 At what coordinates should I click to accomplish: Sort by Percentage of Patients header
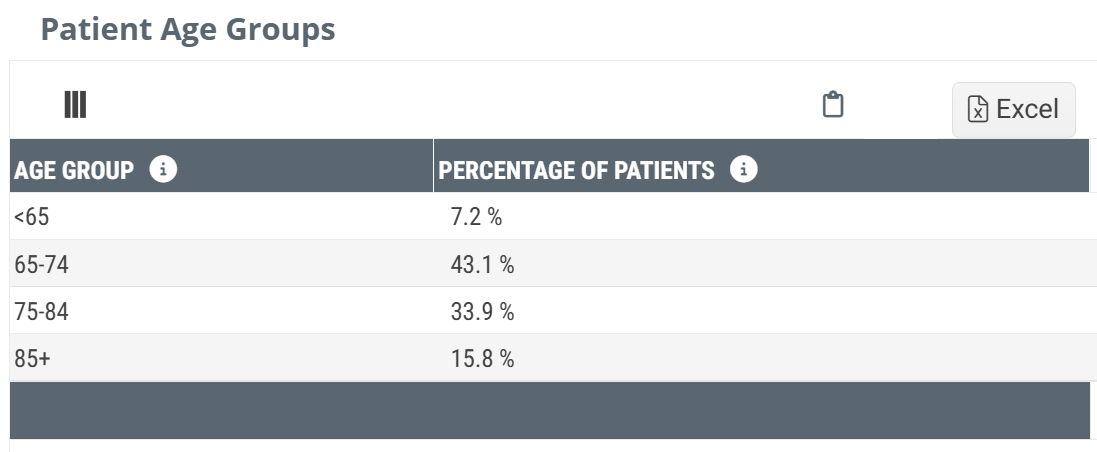pyautogui.click(x=577, y=170)
